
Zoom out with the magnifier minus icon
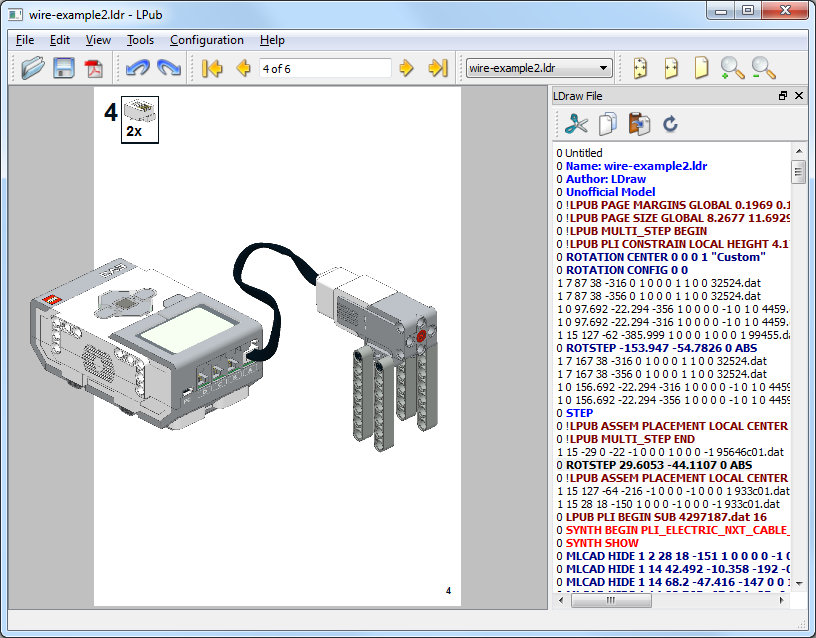[763, 68]
